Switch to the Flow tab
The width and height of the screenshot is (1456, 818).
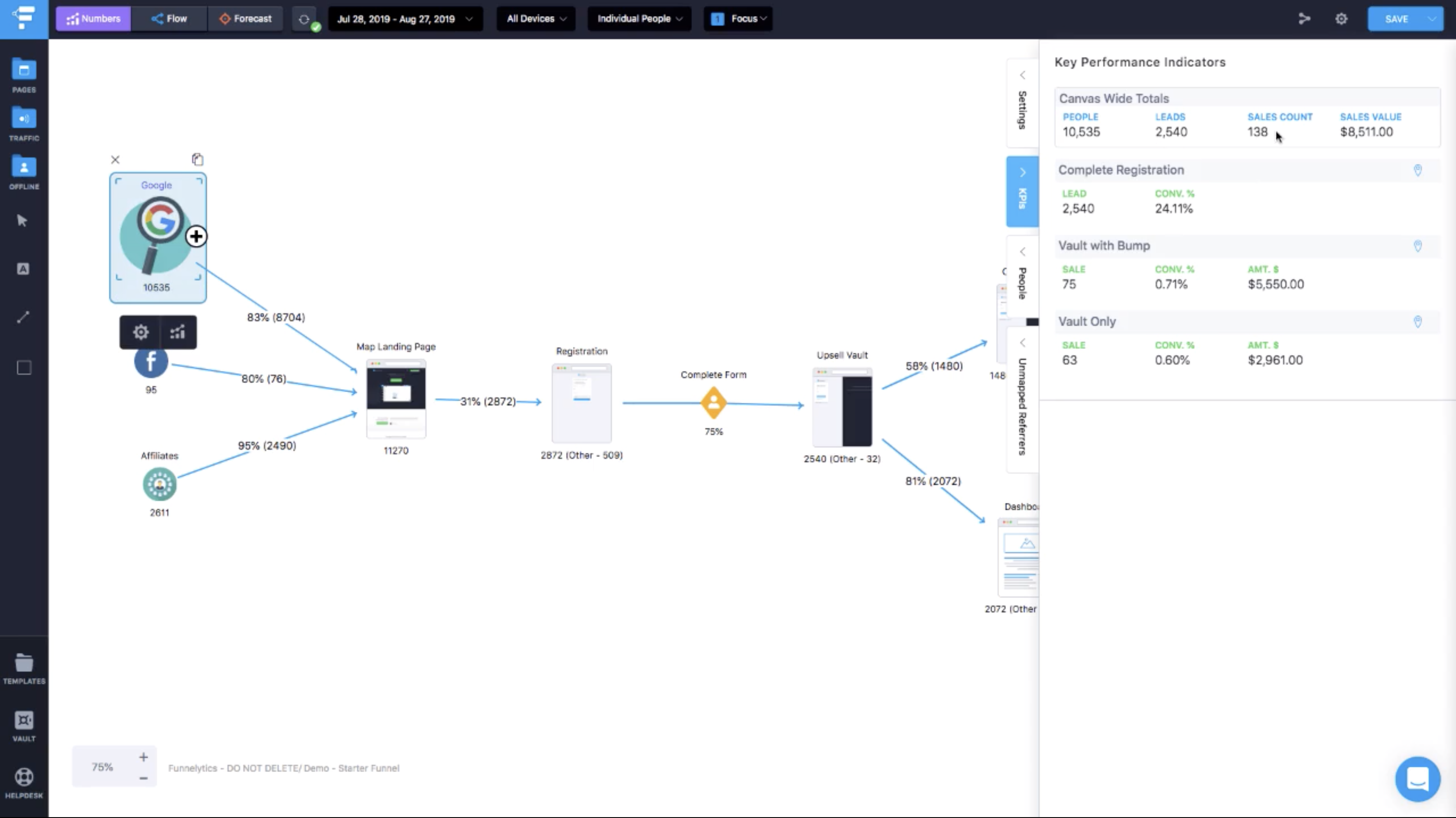coord(169,19)
